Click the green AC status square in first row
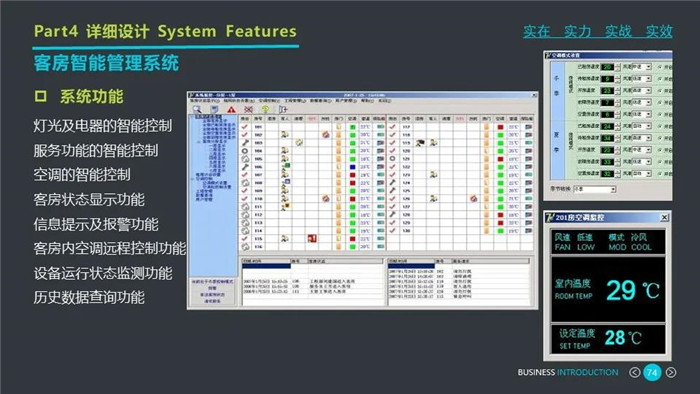The width and height of the screenshot is (700, 394). click(x=353, y=127)
